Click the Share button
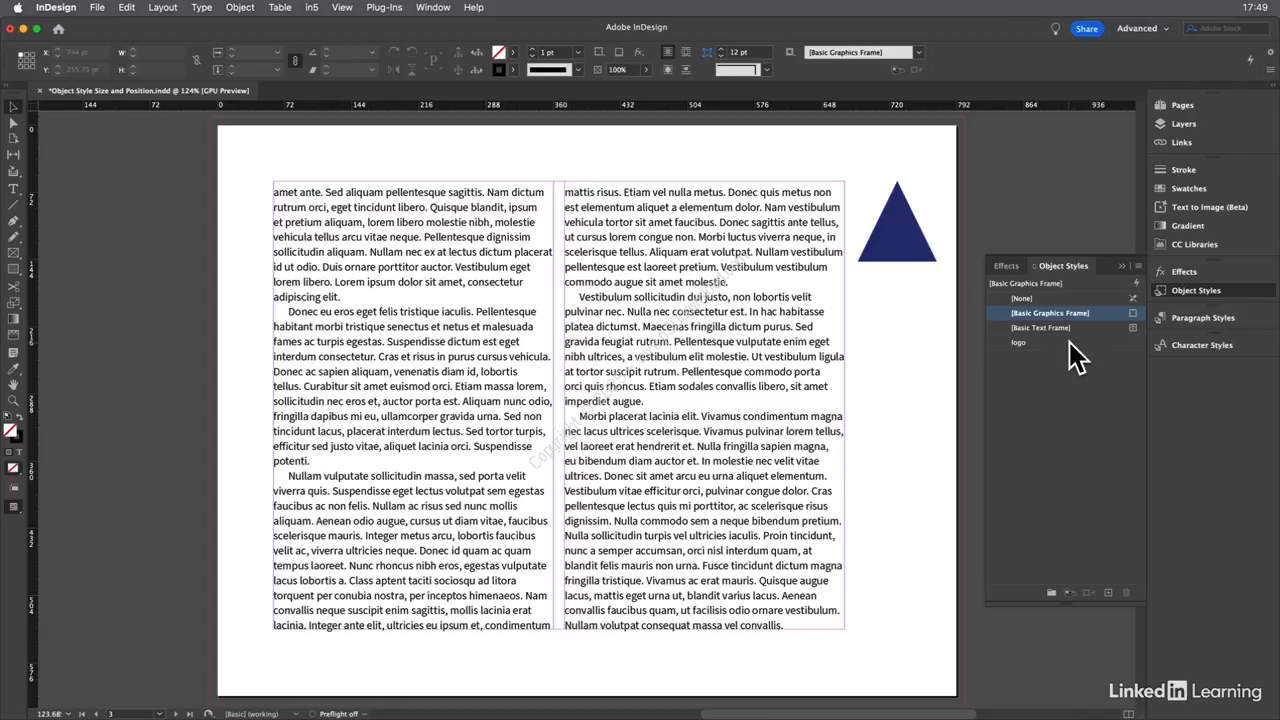 (1086, 29)
